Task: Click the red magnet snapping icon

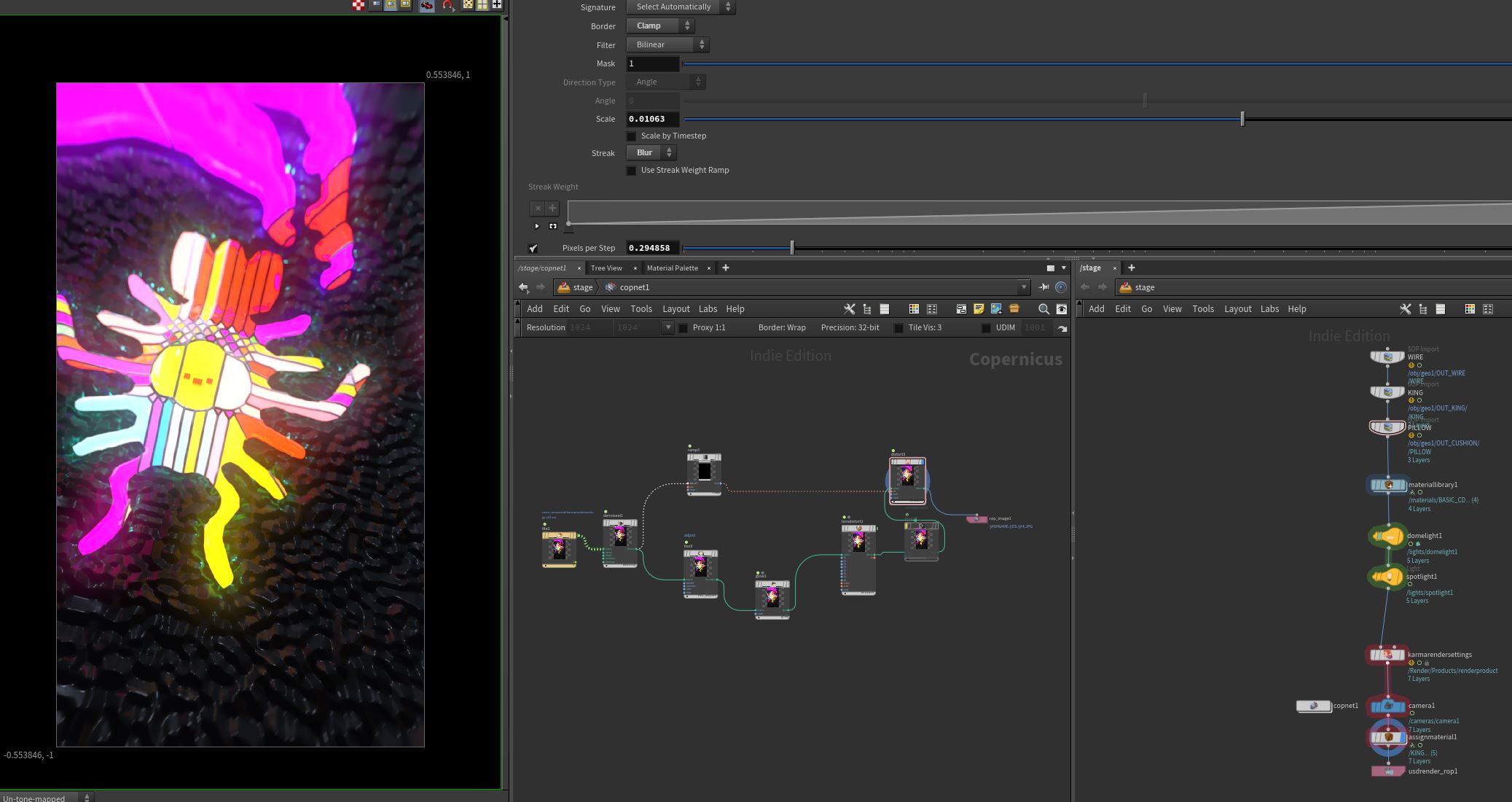Action: point(447,5)
